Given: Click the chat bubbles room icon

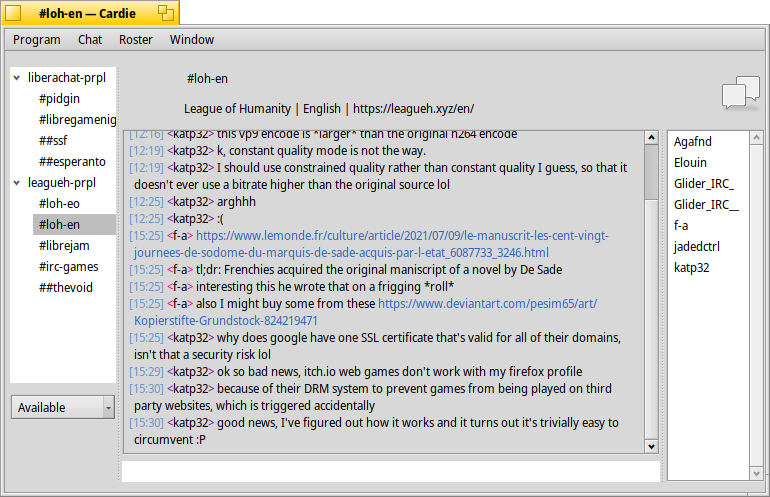Looking at the screenshot, I should tap(741, 92).
